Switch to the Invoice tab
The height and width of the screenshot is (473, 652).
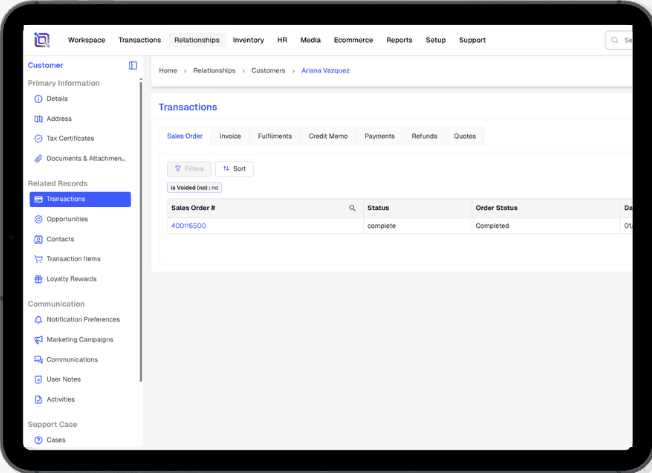click(x=230, y=136)
